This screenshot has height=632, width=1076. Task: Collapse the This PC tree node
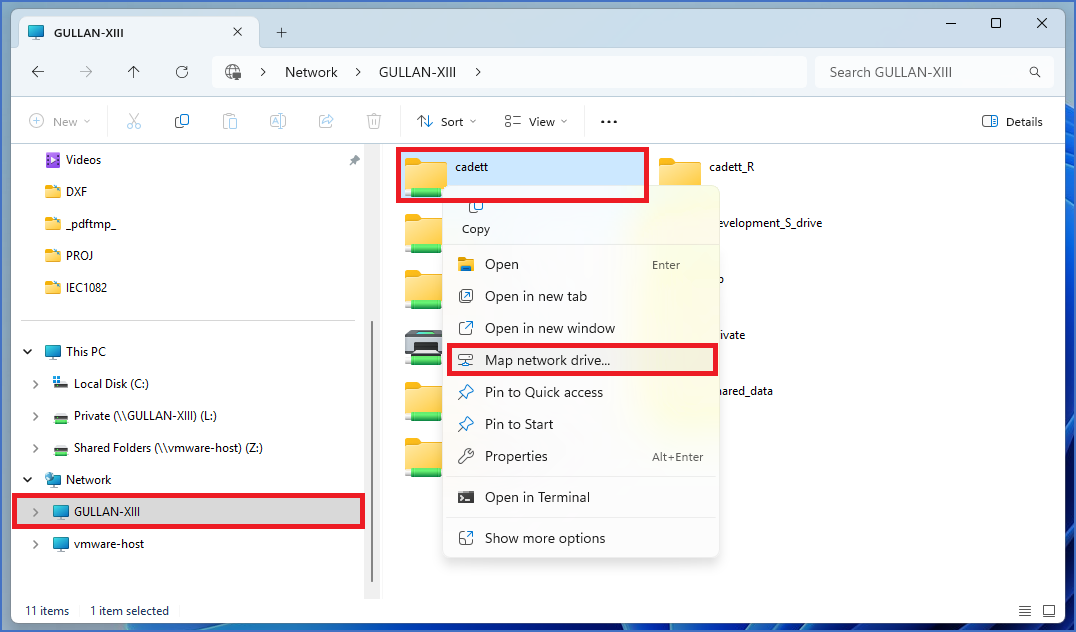coord(27,351)
